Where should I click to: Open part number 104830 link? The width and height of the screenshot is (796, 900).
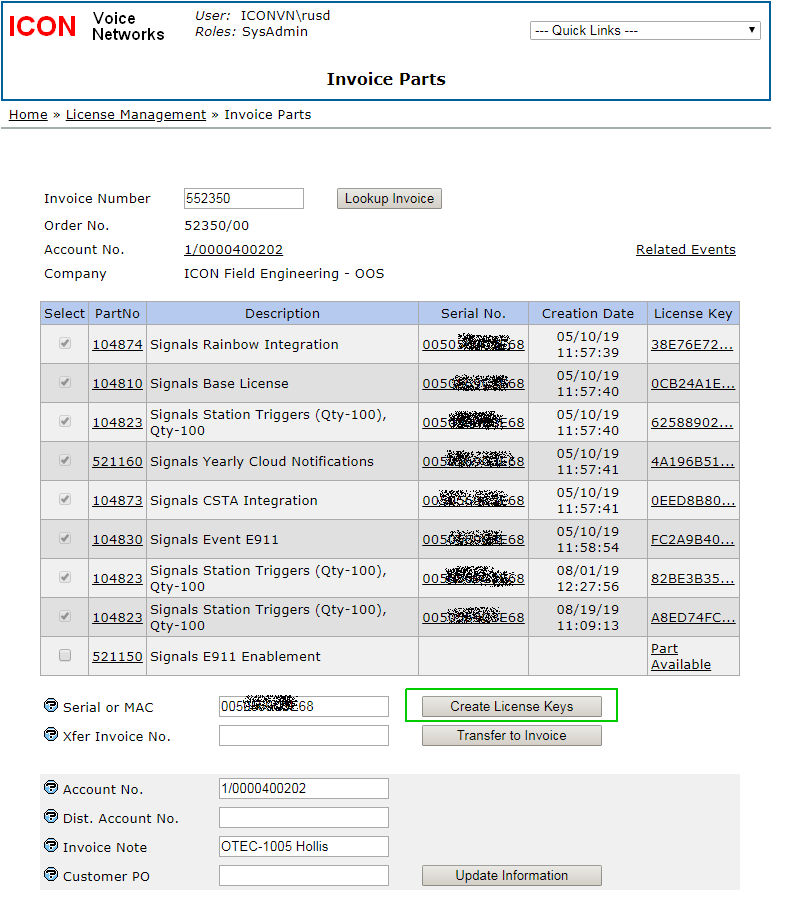[118, 540]
